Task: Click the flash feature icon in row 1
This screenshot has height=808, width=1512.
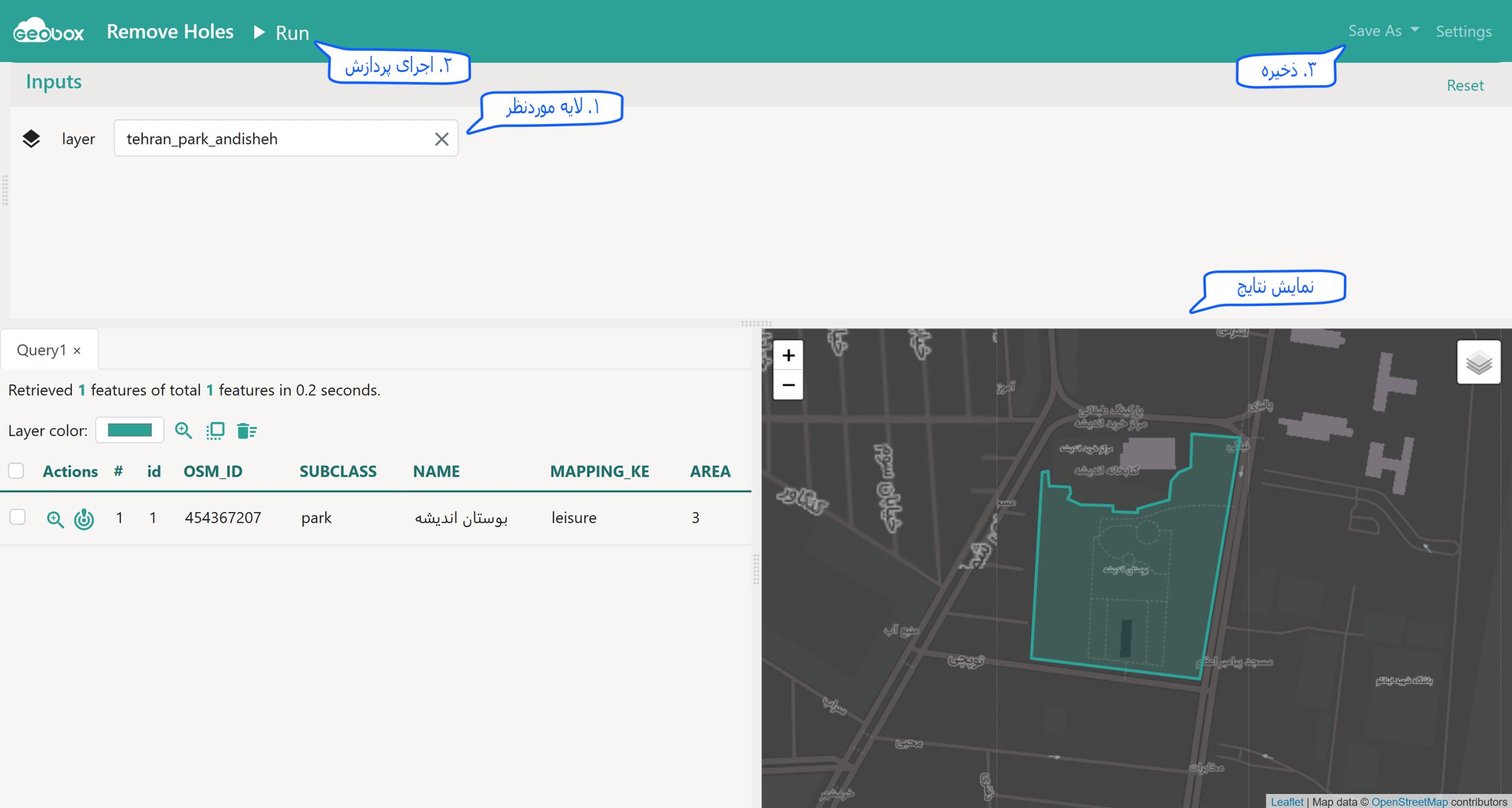Action: point(84,519)
